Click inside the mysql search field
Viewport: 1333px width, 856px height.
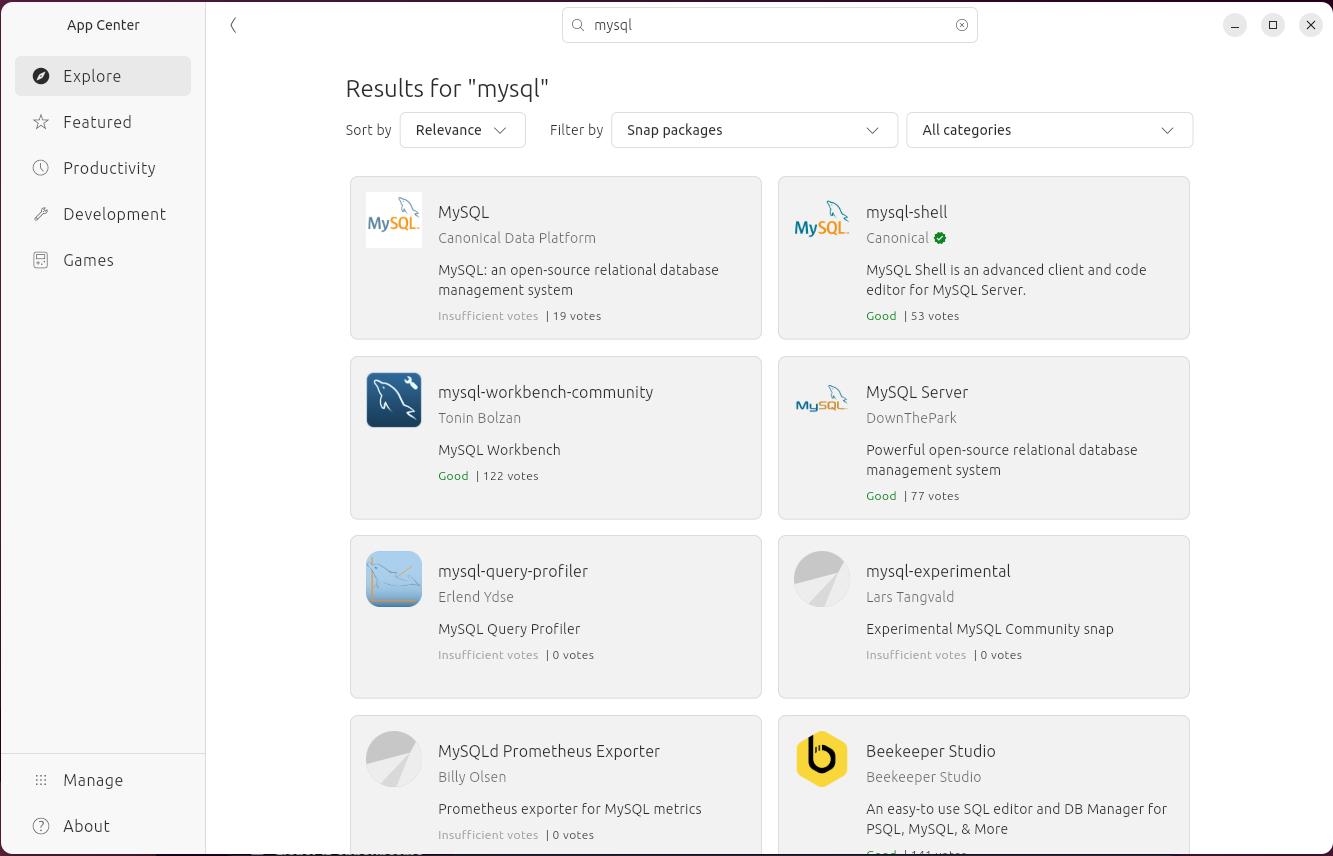point(770,25)
